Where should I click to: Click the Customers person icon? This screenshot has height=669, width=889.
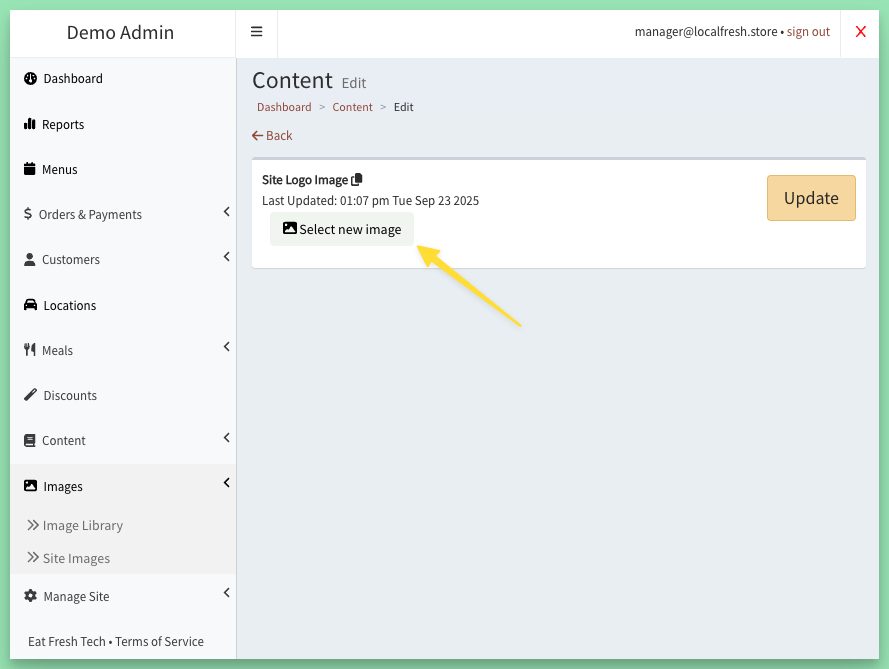[29, 259]
